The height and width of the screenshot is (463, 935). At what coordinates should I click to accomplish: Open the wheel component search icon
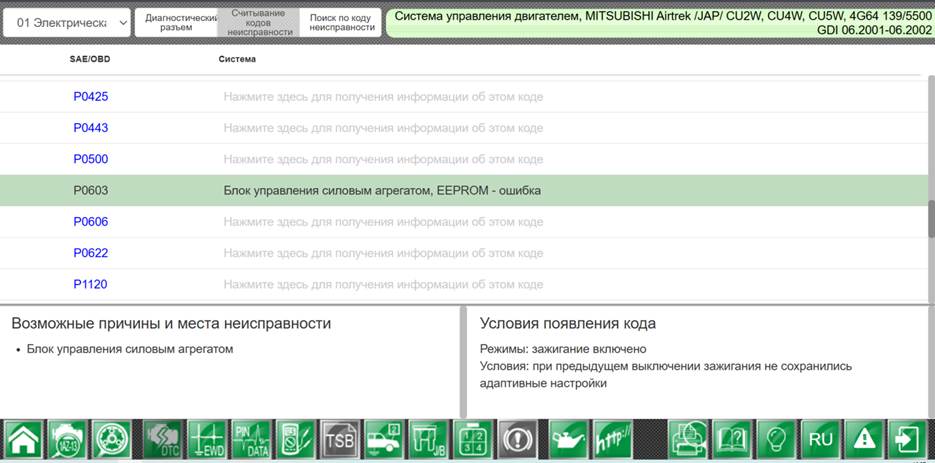(112, 440)
